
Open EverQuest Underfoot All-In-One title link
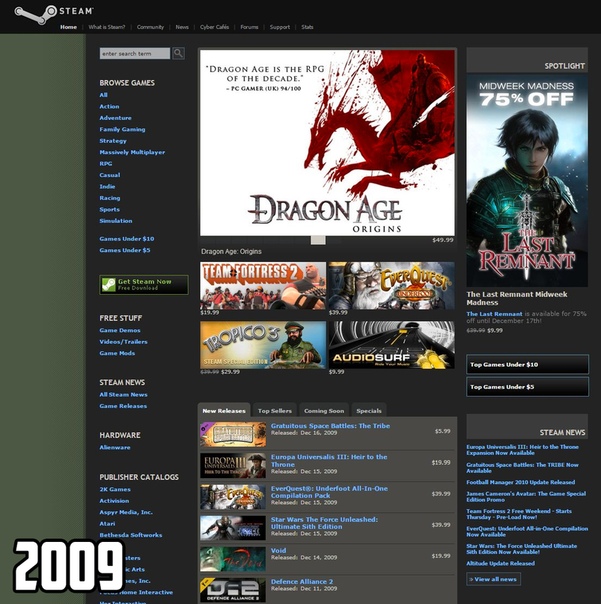click(329, 492)
